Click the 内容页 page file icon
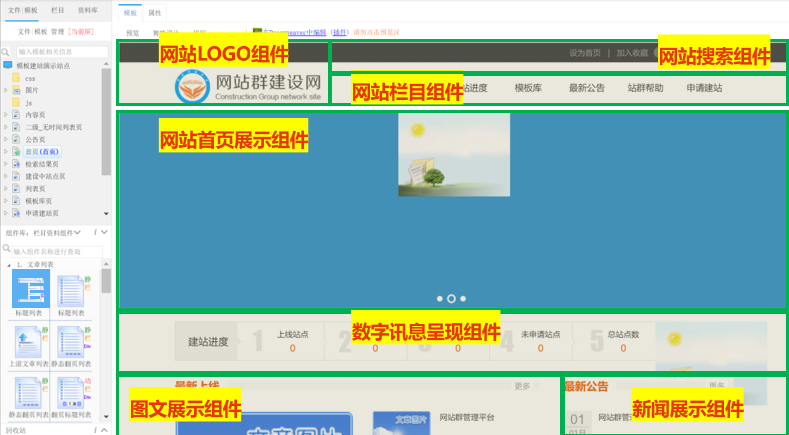The height and width of the screenshot is (435, 789). 16,115
